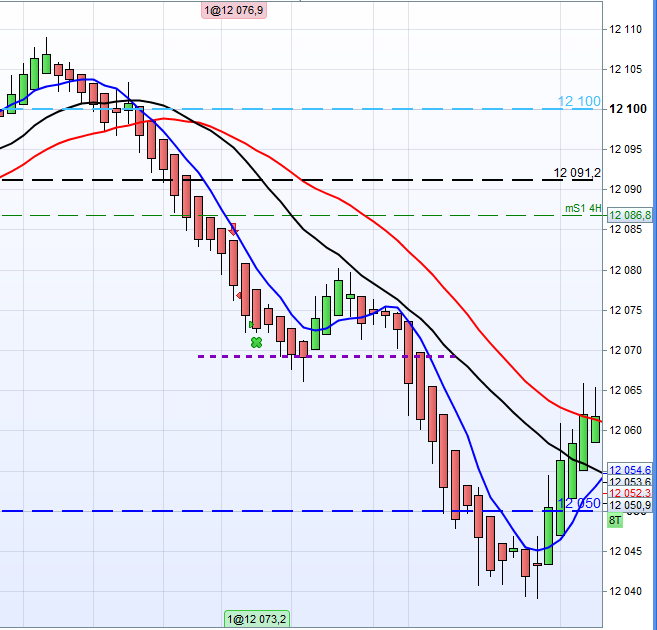Click the small green buy marker flag
The height and width of the screenshot is (630, 657).
pos(251,325)
